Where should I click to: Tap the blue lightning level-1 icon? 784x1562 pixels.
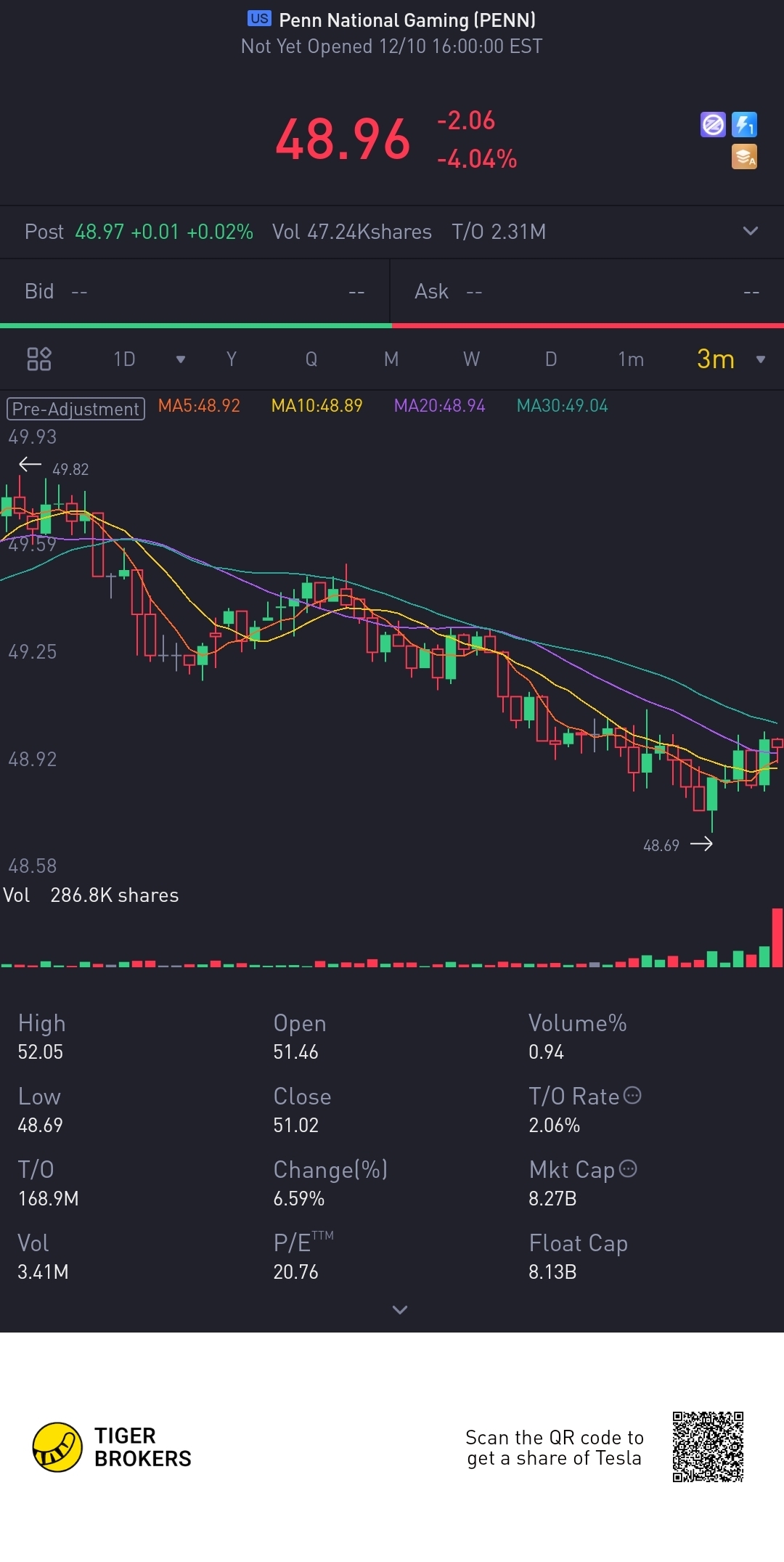point(744,124)
